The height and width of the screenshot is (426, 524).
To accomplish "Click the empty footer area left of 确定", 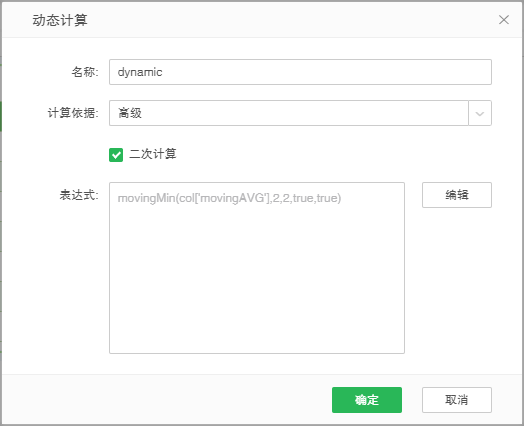I will pos(167,400).
